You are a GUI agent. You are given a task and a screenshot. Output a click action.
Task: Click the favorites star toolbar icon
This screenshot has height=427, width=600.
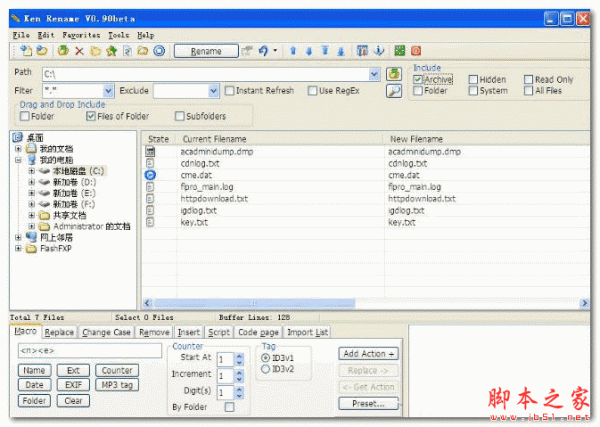(x=111, y=51)
